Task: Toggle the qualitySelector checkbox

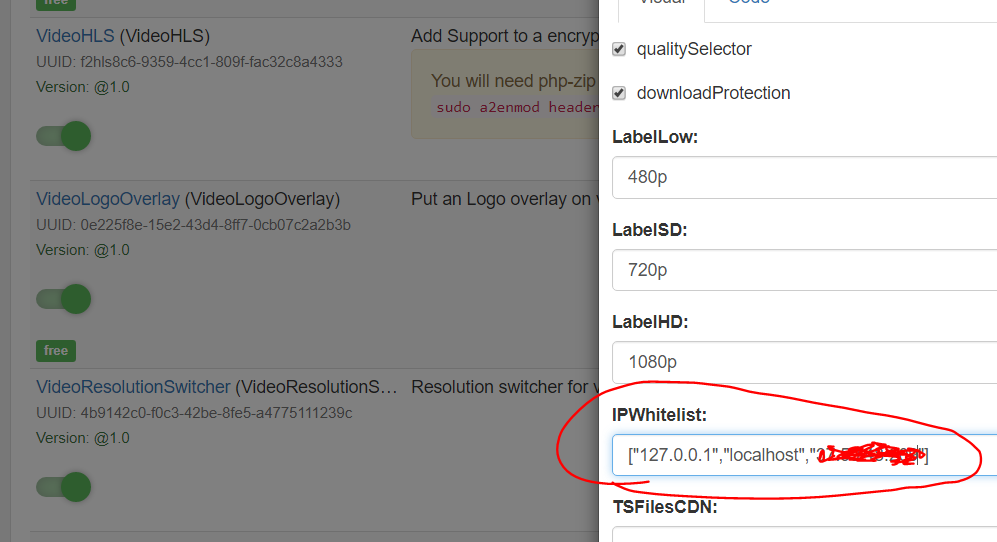Action: pos(619,49)
